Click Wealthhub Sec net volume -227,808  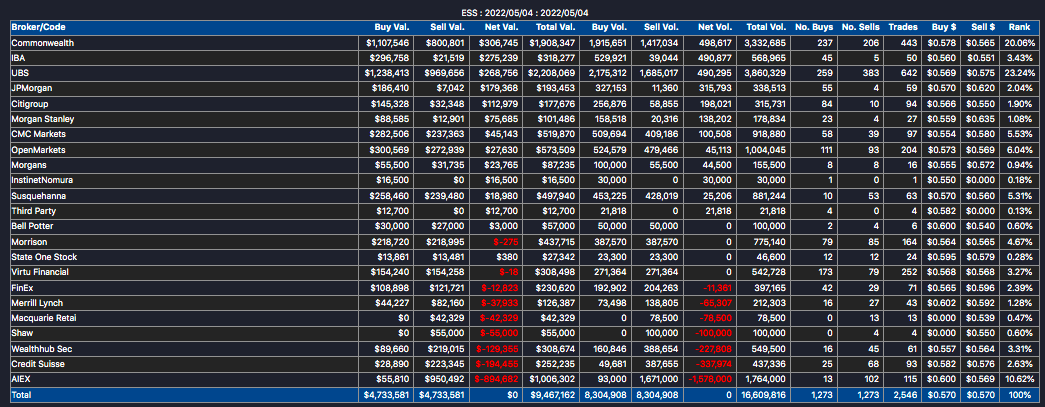pos(714,349)
